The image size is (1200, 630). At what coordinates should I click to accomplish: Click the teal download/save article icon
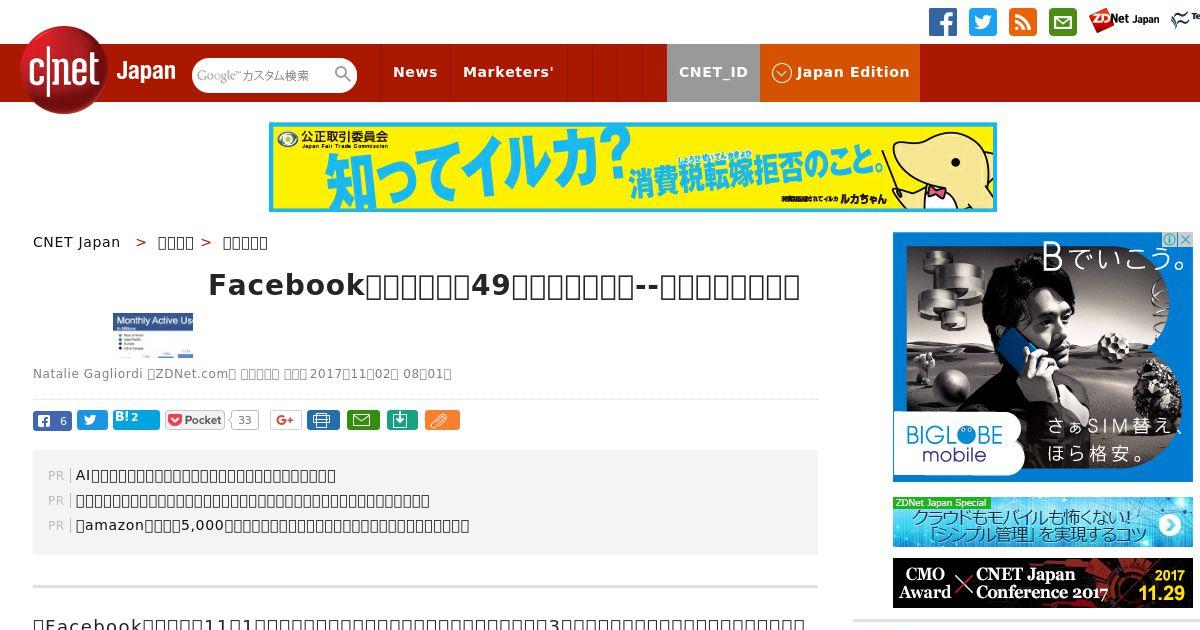coord(401,420)
